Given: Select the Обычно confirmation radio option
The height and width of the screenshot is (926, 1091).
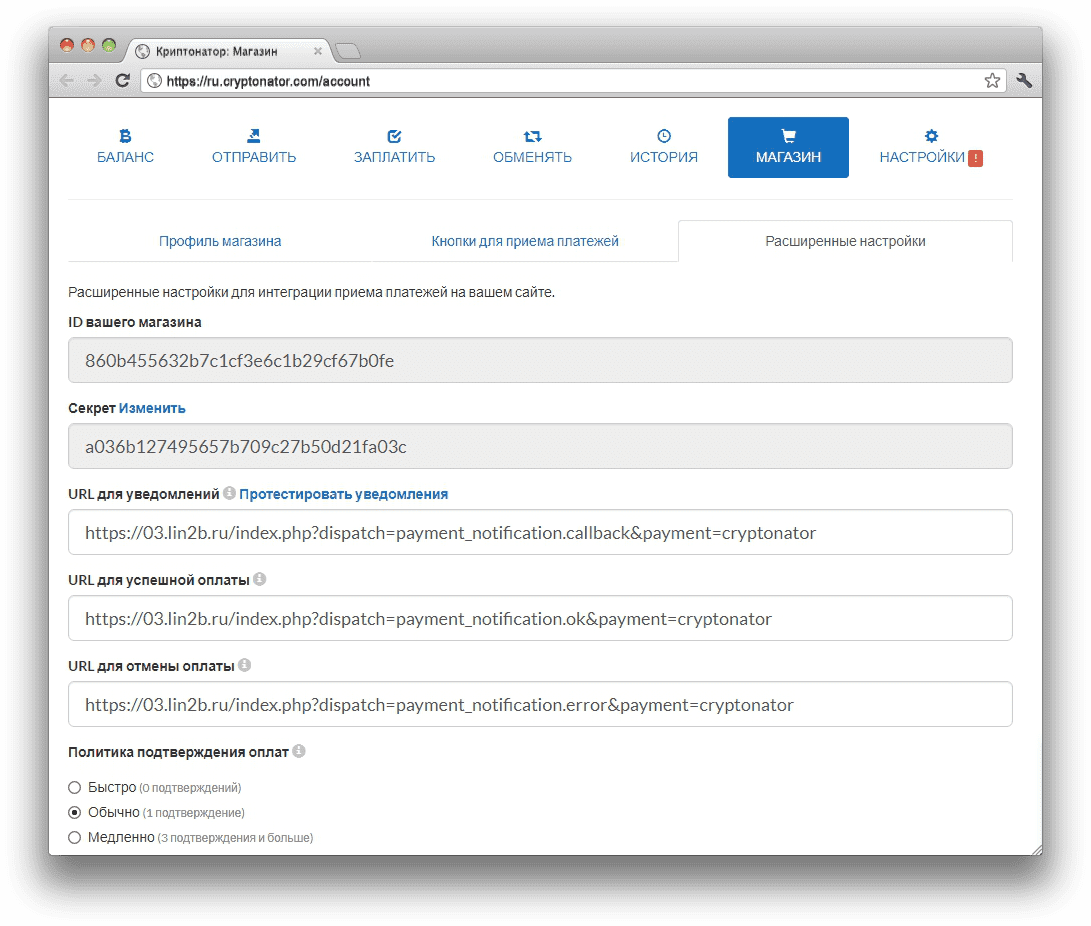Looking at the screenshot, I should coord(74,813).
